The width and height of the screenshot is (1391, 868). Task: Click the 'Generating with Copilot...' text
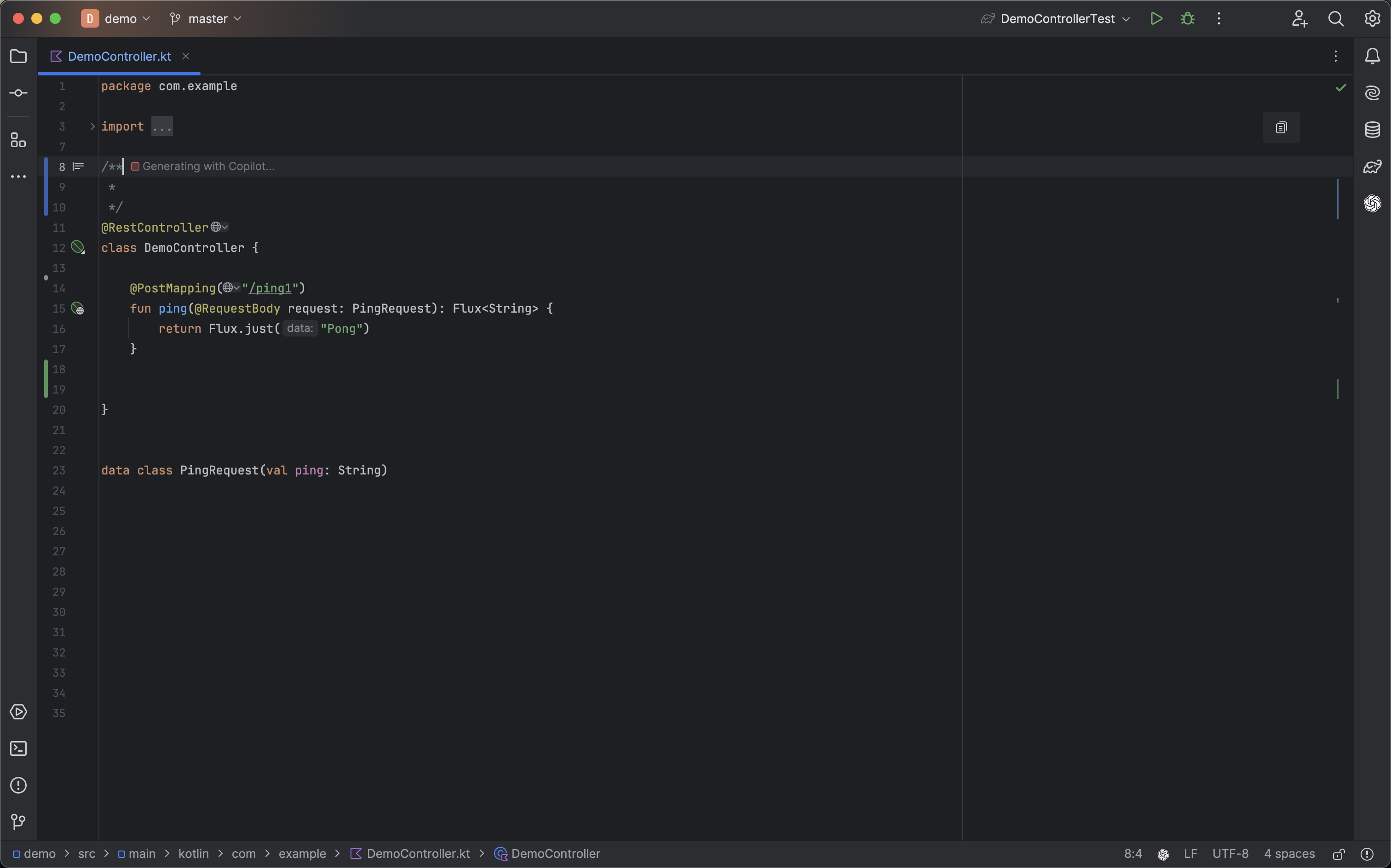tap(208, 166)
